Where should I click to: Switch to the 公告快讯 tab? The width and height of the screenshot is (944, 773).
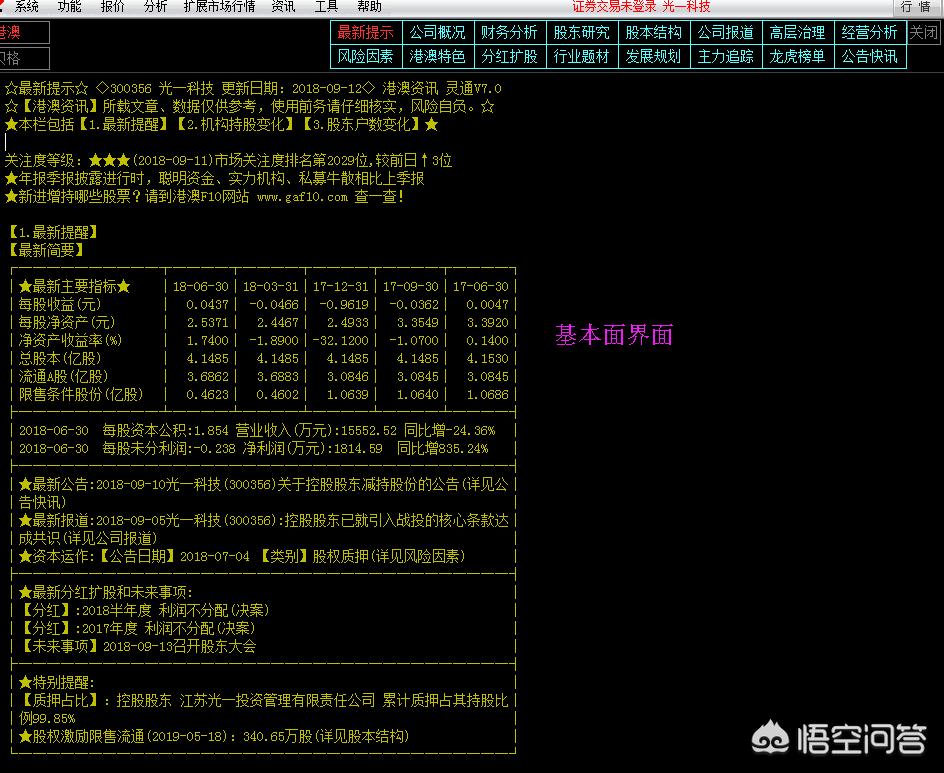click(869, 54)
